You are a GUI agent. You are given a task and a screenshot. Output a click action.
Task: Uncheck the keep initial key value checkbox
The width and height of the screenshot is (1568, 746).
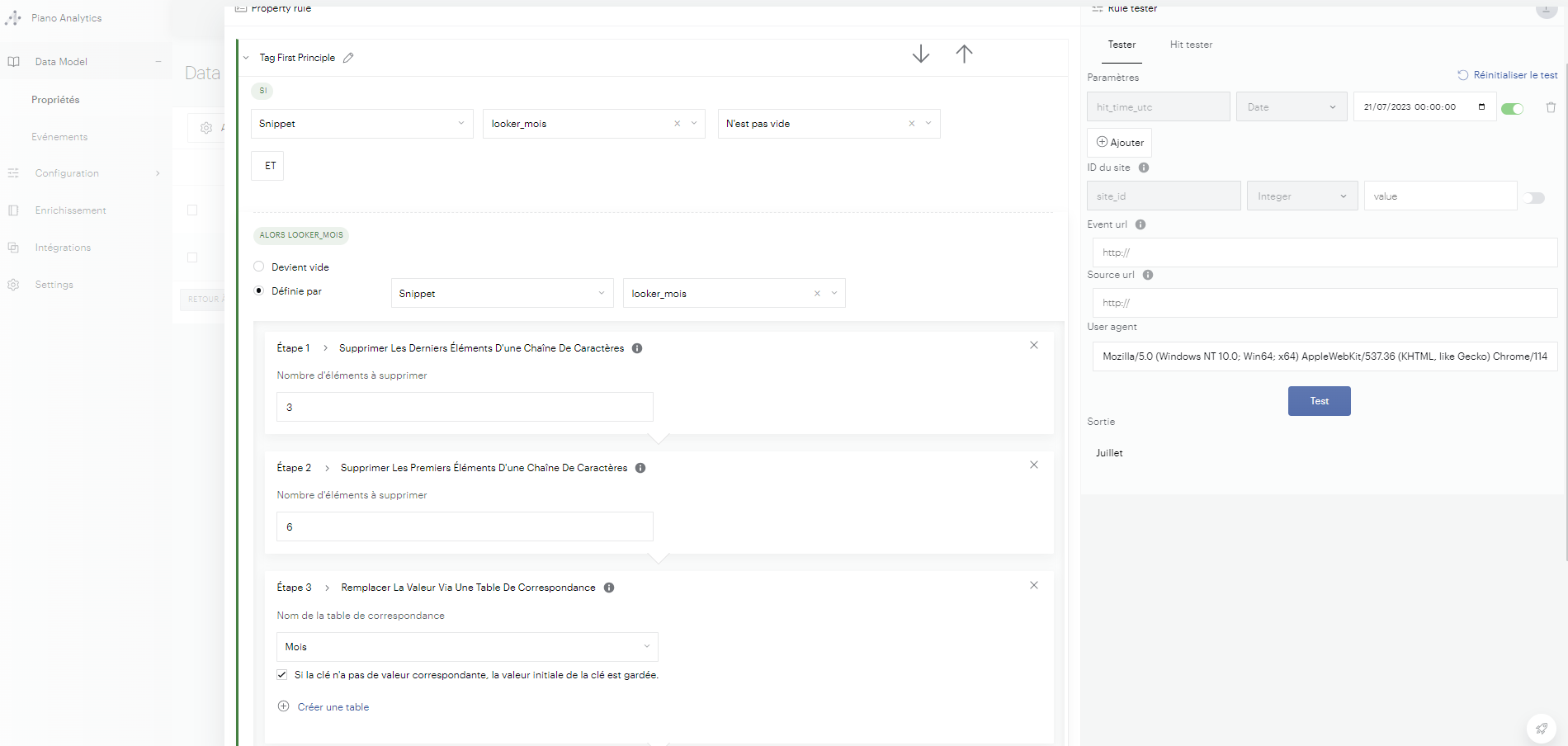282,675
